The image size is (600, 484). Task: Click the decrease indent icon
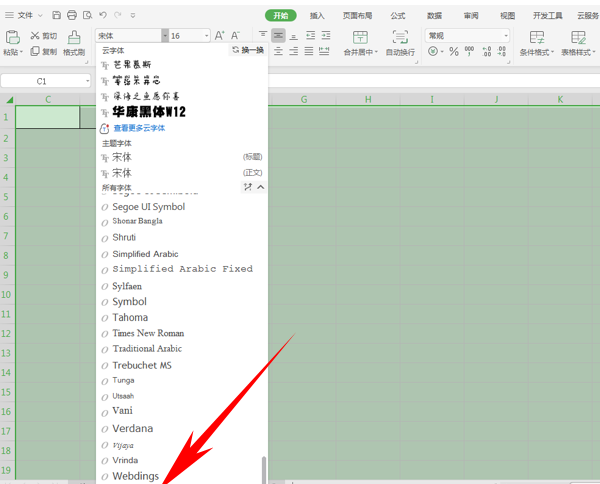point(310,36)
